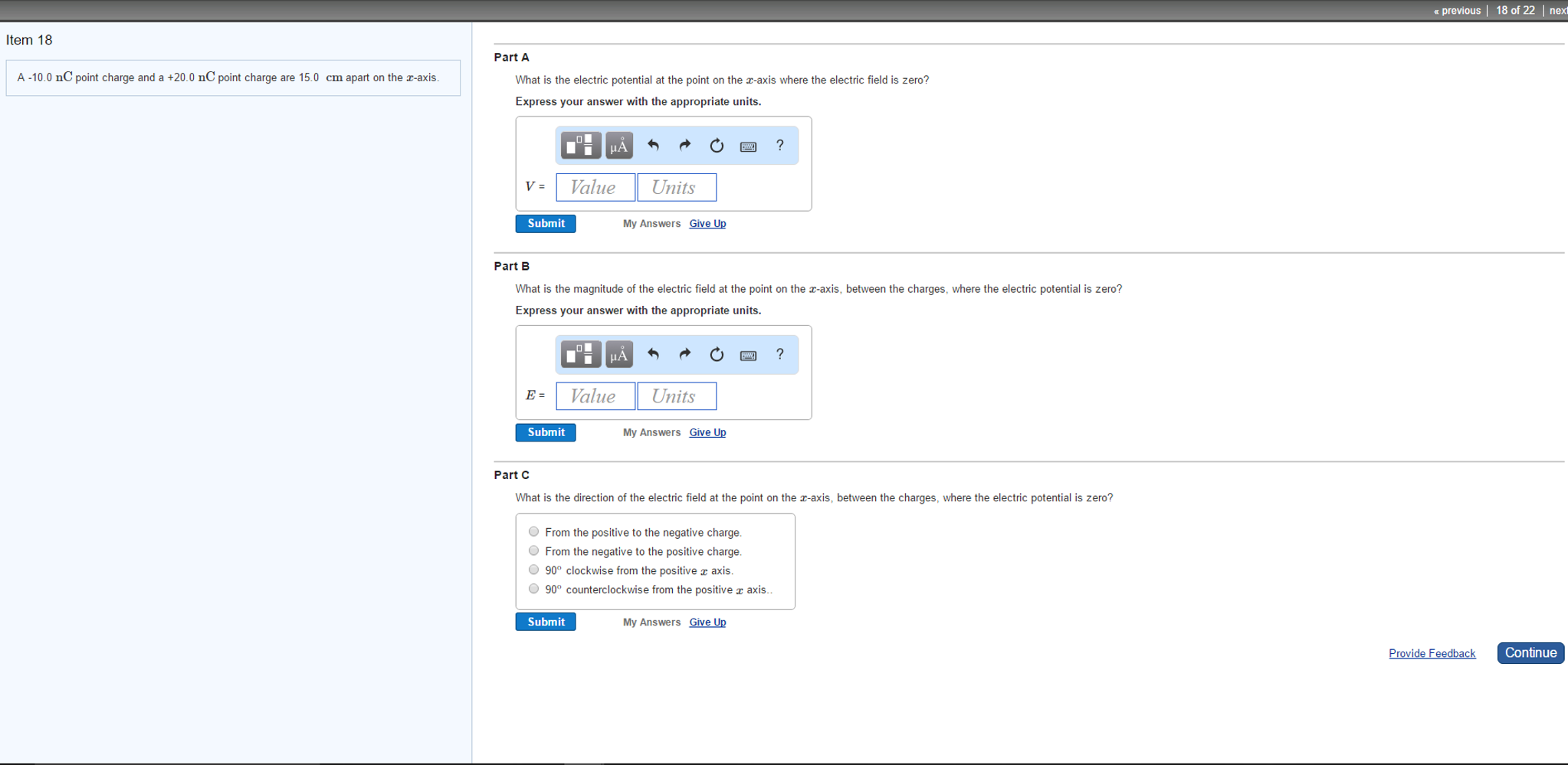The width and height of the screenshot is (1568, 765).
Task: Reset Part A answer field
Action: pyautogui.click(x=717, y=146)
